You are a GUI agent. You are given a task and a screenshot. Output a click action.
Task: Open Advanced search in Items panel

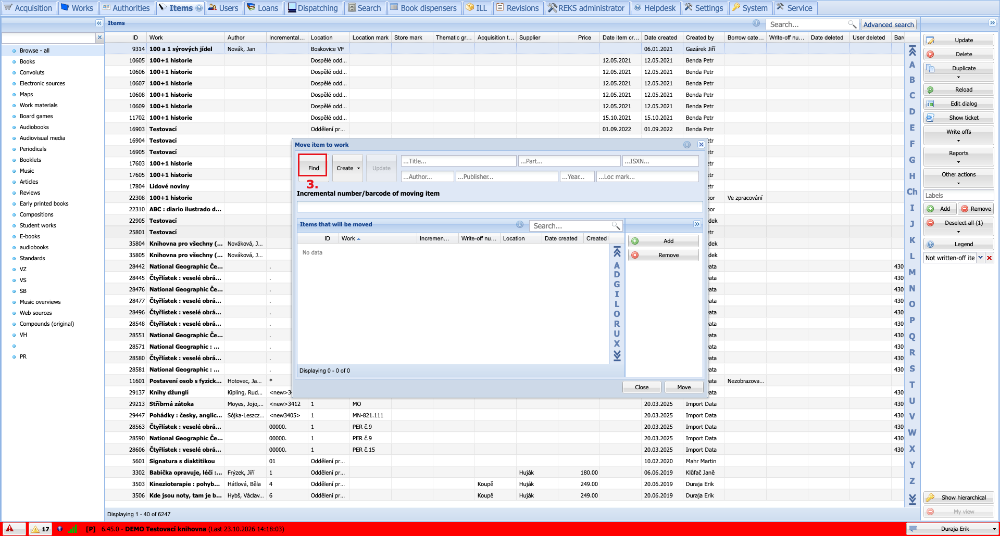[888, 24]
